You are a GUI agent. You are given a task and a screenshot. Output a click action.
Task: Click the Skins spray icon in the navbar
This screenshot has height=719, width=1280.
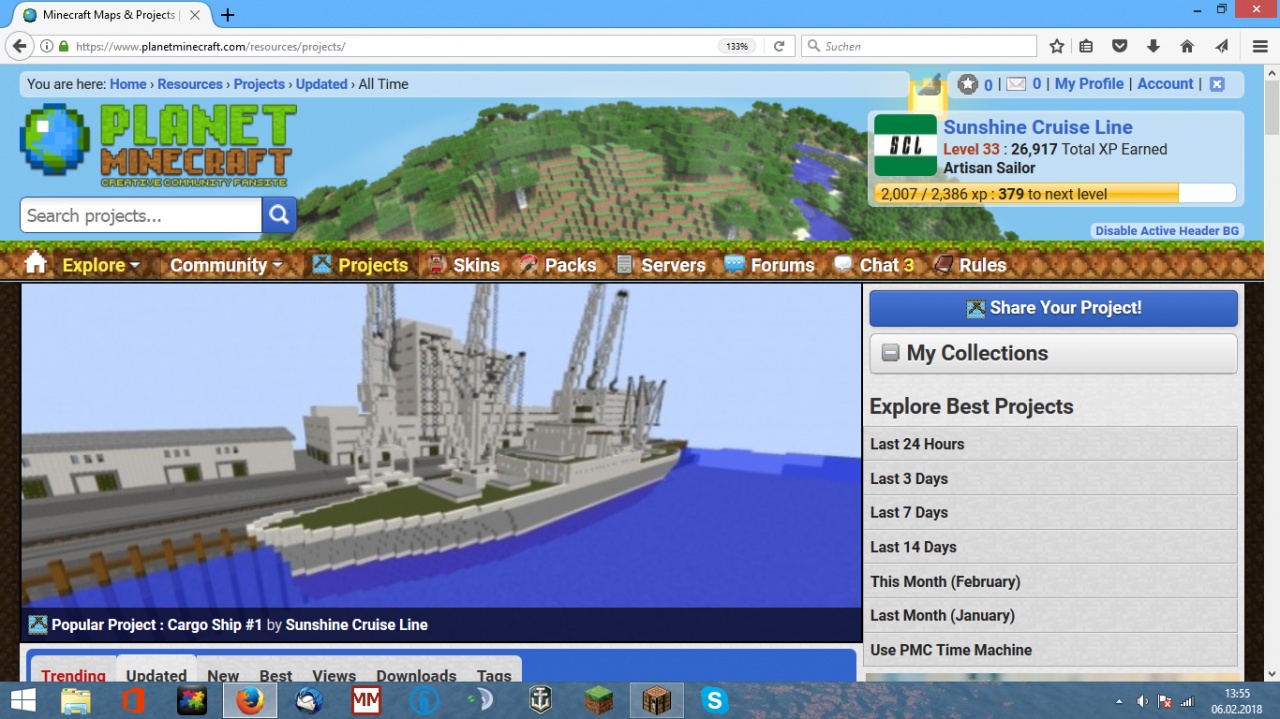coord(437,264)
